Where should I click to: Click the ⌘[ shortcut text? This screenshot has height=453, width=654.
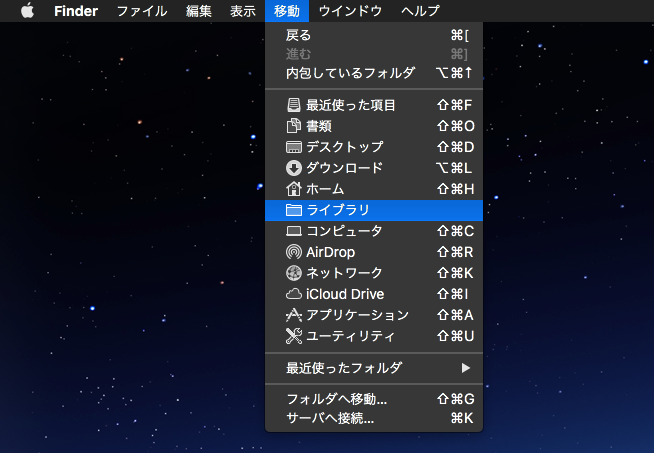coord(460,35)
